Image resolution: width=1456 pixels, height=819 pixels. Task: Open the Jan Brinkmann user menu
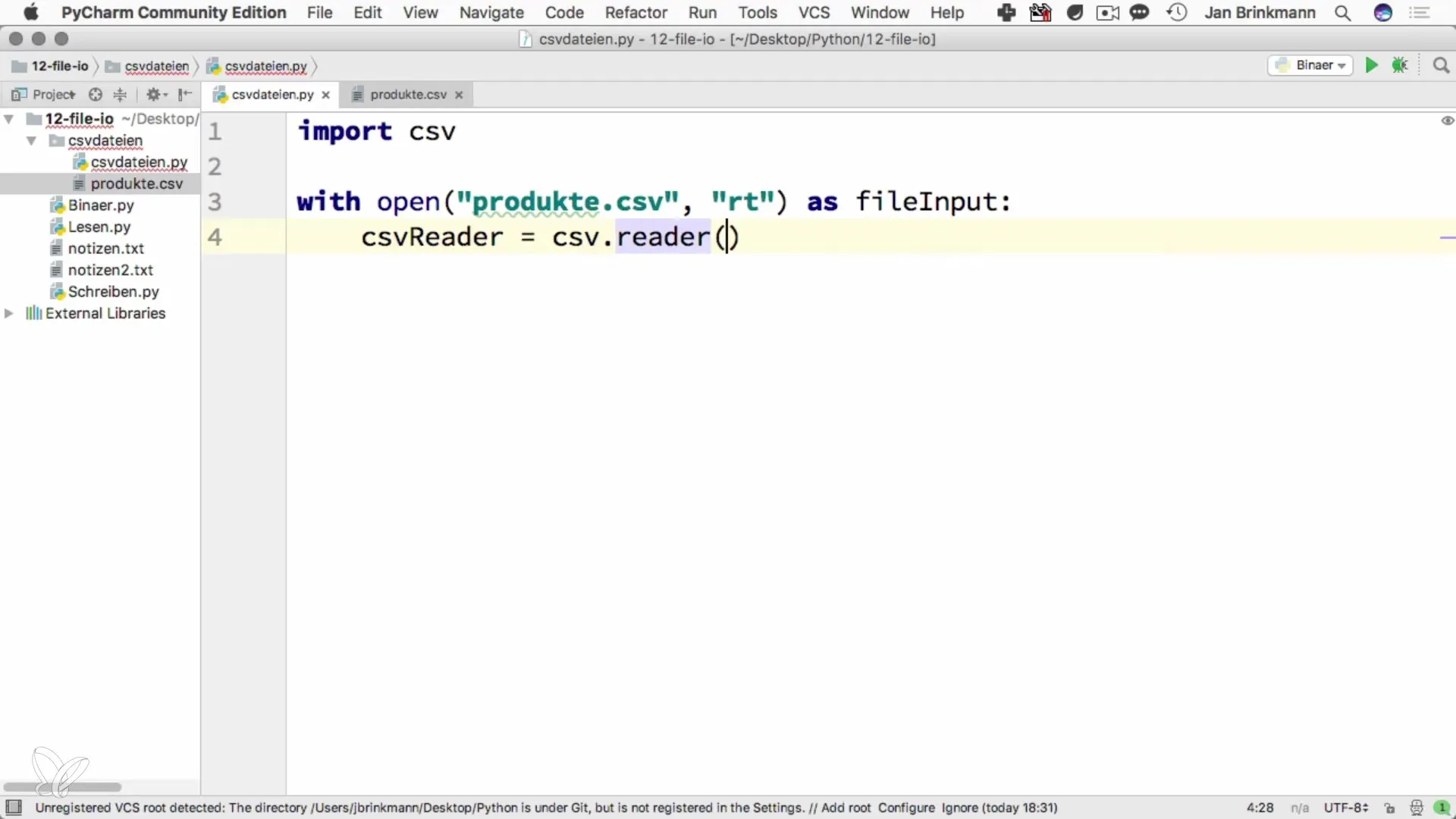[1260, 13]
